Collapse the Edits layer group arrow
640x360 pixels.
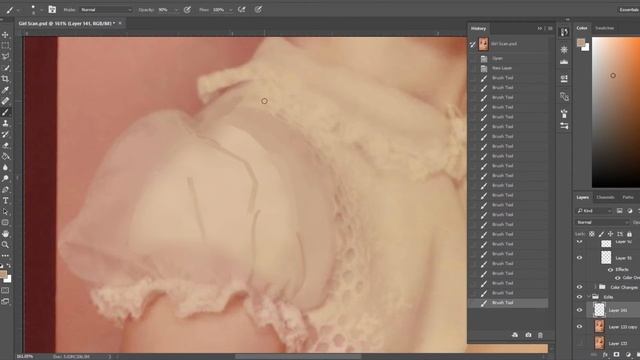coord(588,297)
